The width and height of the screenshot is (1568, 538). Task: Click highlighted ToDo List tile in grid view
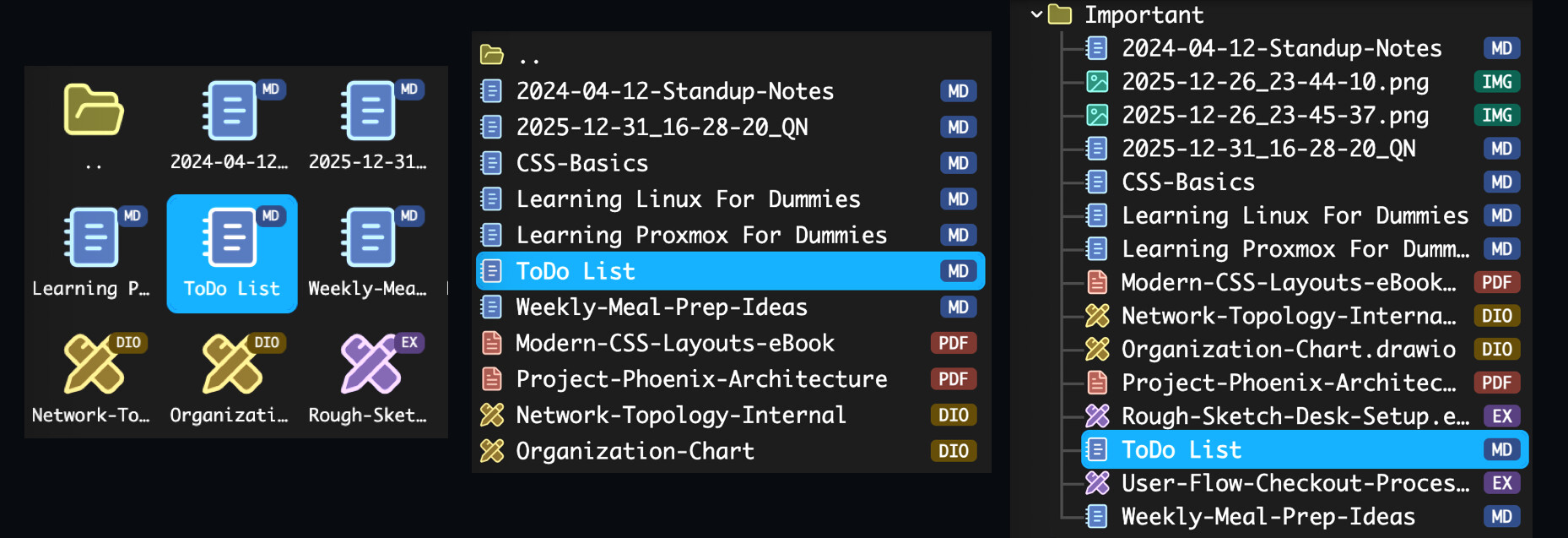pyautogui.click(x=232, y=253)
